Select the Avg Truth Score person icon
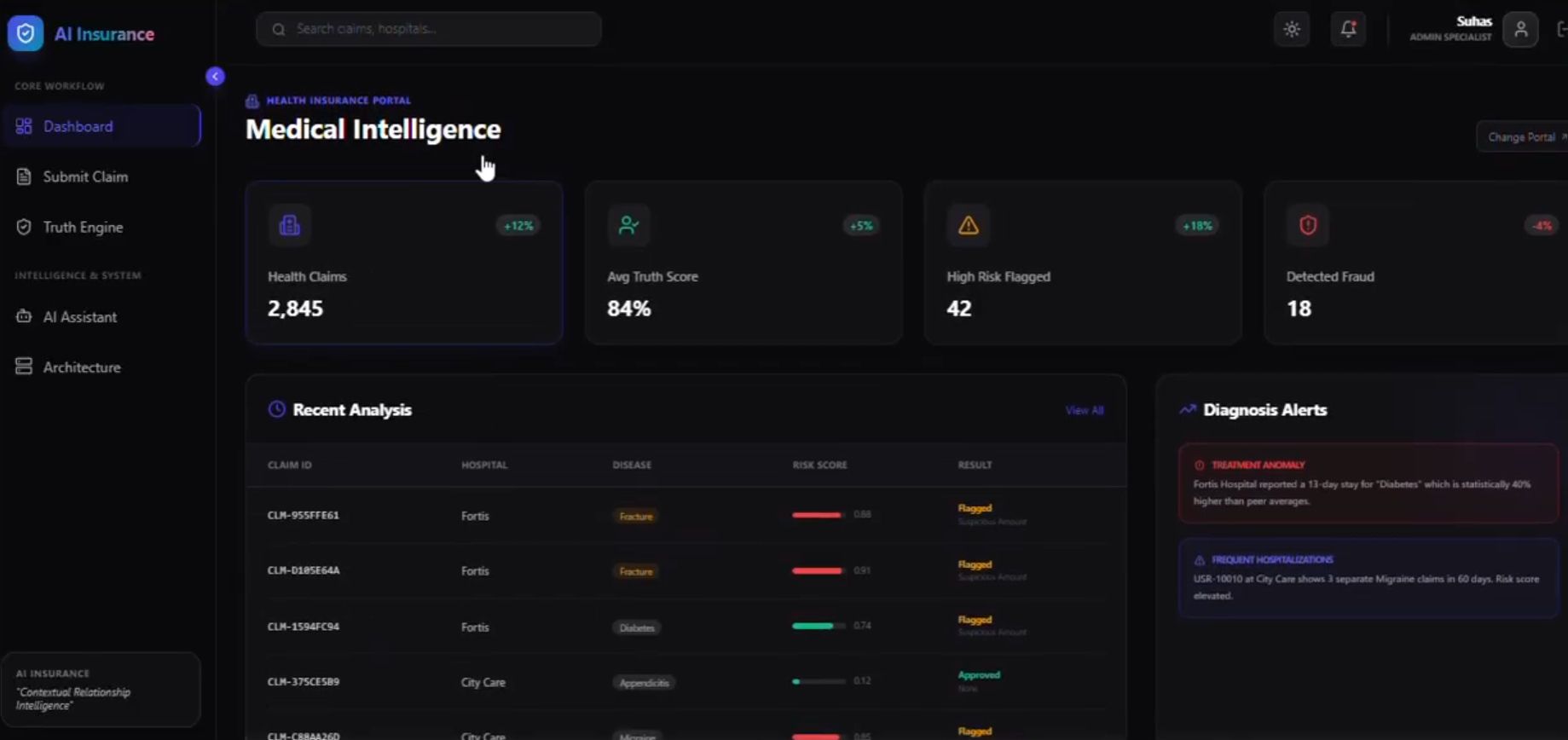Screen dimensions: 1568x740 (x=629, y=225)
